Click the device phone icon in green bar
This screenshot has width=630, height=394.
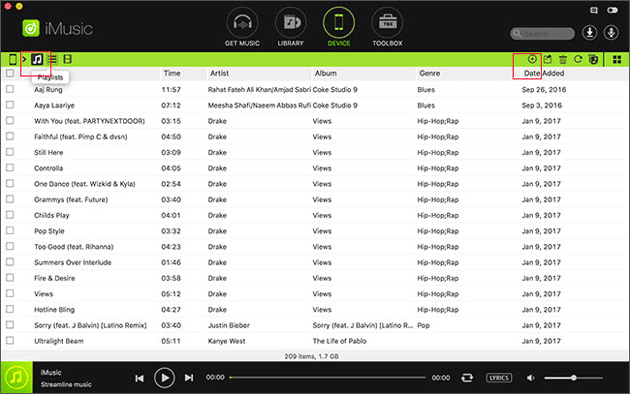pos(13,59)
